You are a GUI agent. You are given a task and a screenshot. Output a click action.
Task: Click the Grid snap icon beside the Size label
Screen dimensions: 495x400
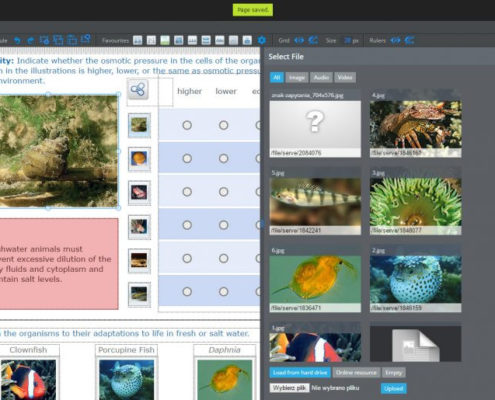tap(313, 40)
